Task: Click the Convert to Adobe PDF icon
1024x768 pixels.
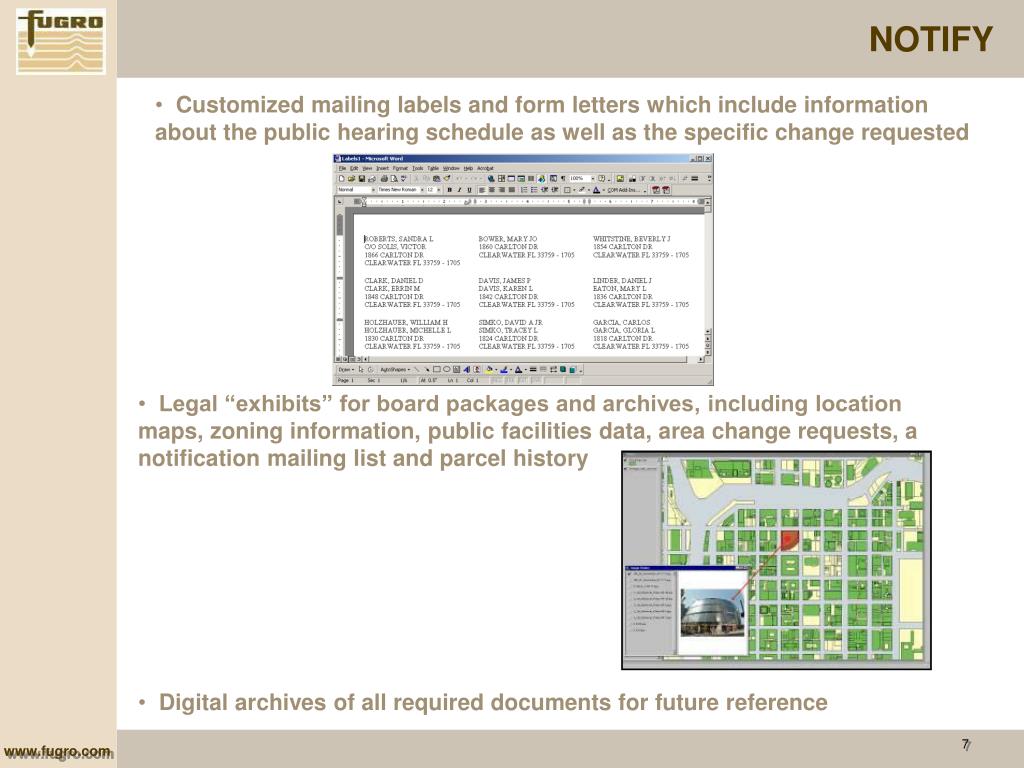Action: pos(656,189)
